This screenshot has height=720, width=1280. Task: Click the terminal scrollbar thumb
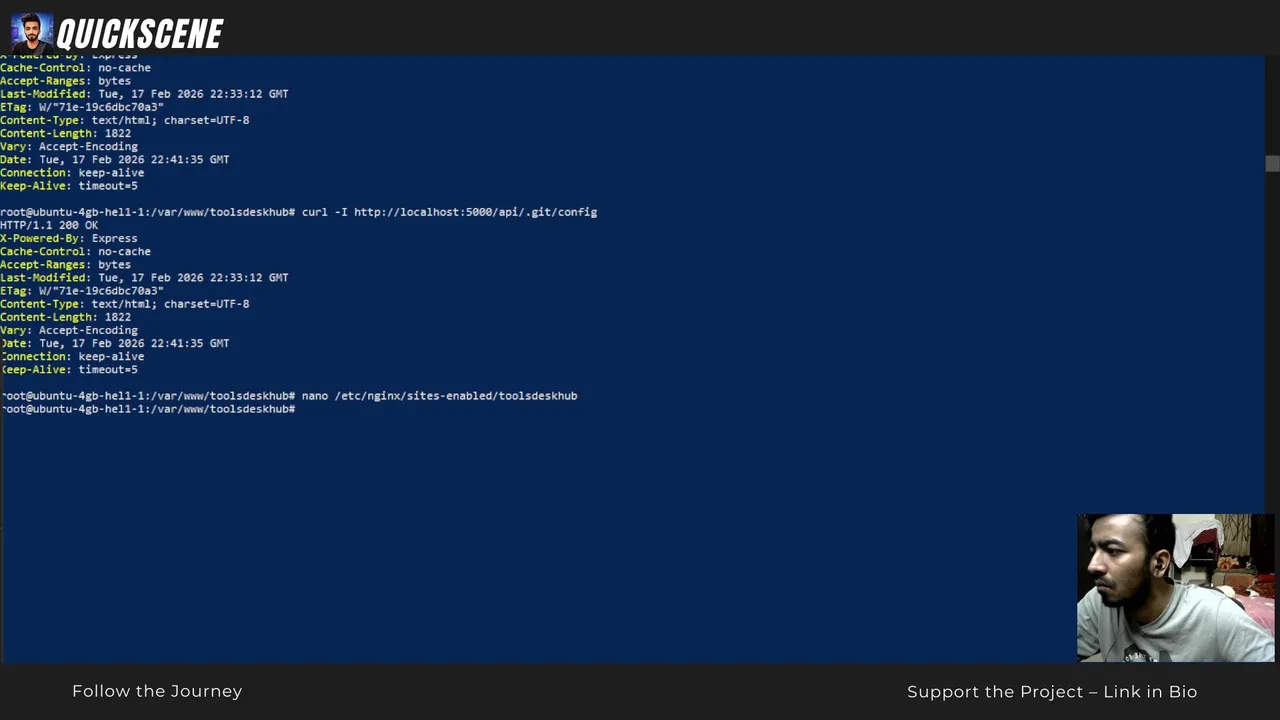pyautogui.click(x=1272, y=164)
